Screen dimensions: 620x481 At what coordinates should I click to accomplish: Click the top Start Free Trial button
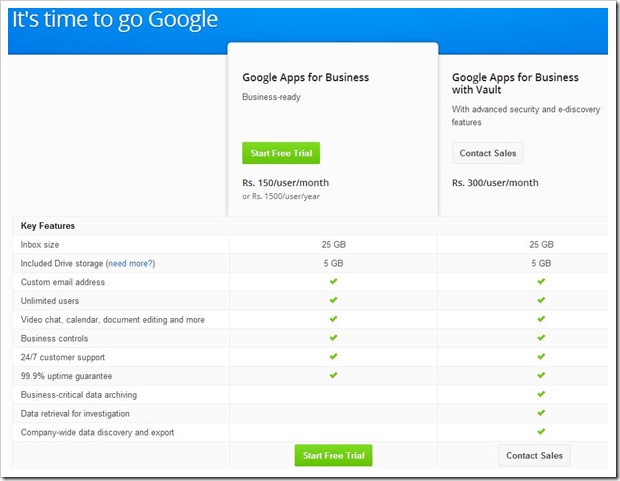(x=281, y=153)
